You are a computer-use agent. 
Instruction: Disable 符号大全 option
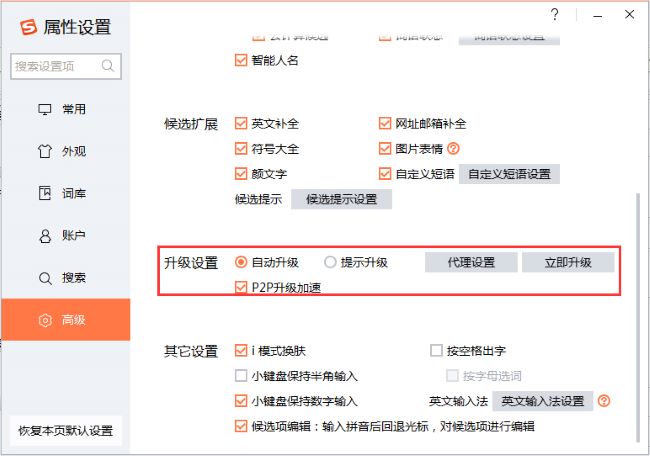241,148
